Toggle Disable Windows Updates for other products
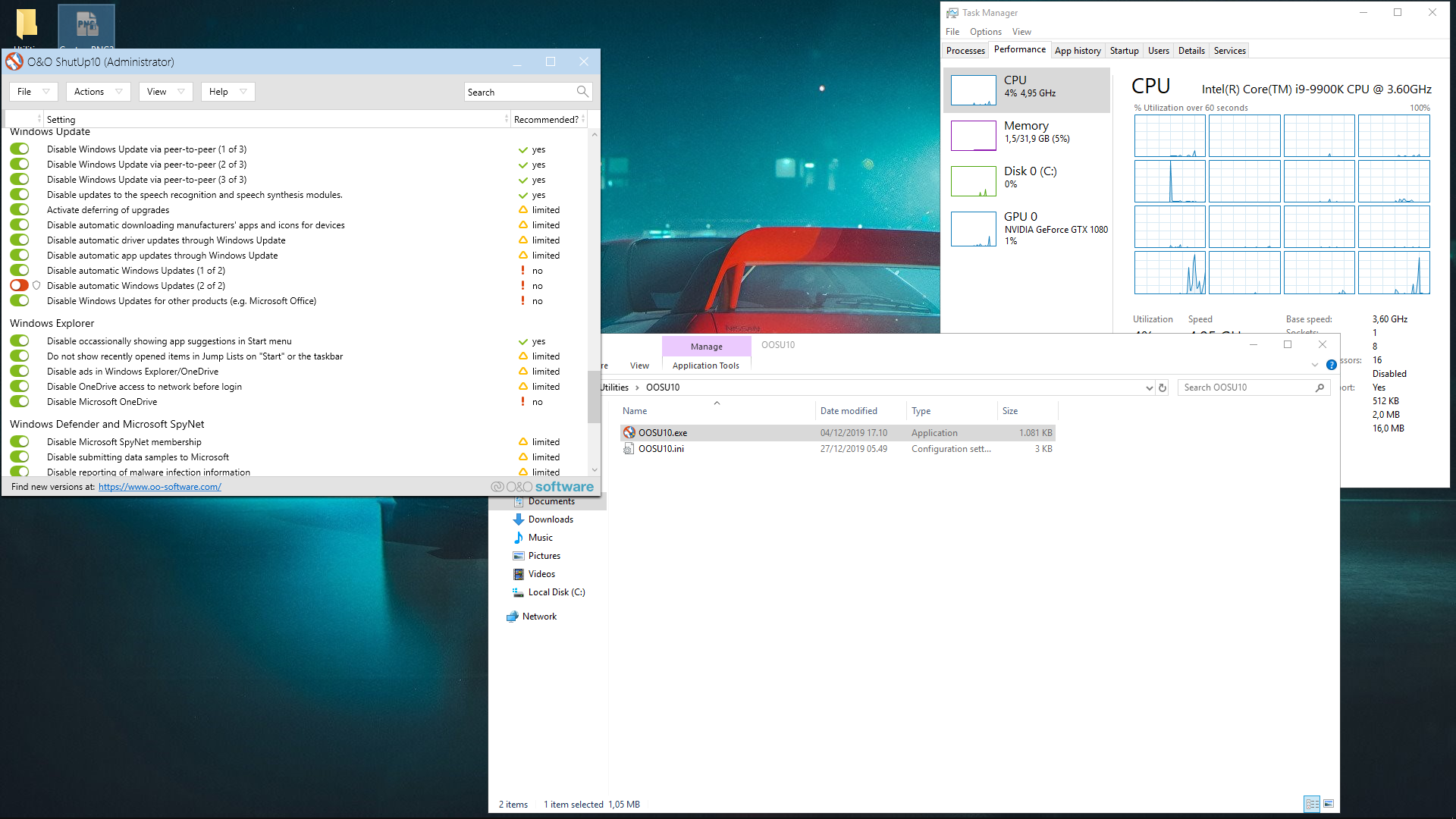1456x819 pixels. (20, 301)
